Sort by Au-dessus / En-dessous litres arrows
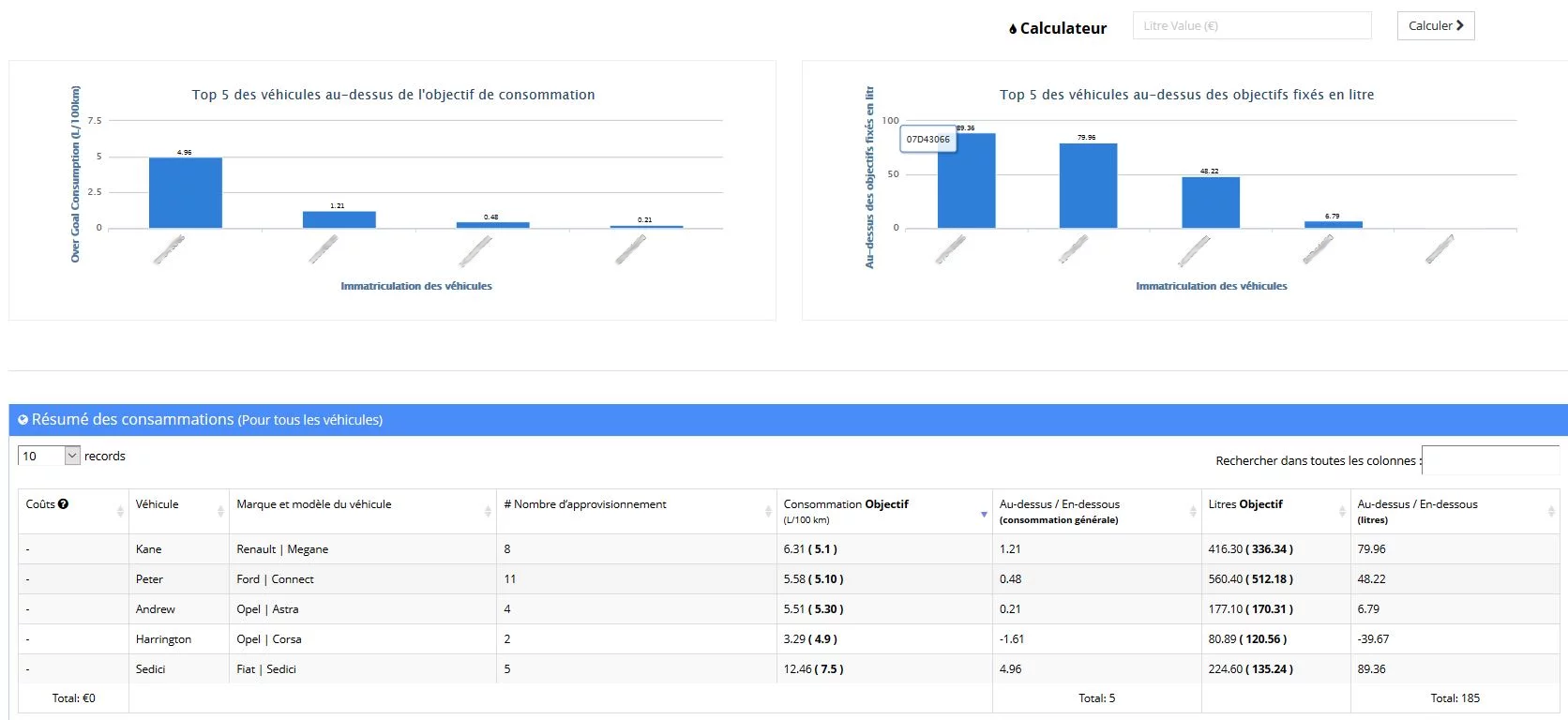1568x720 pixels. pyautogui.click(x=1551, y=511)
